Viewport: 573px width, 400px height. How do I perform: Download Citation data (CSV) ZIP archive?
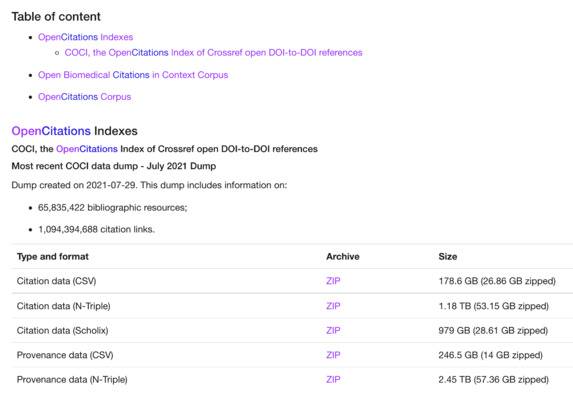tap(333, 281)
